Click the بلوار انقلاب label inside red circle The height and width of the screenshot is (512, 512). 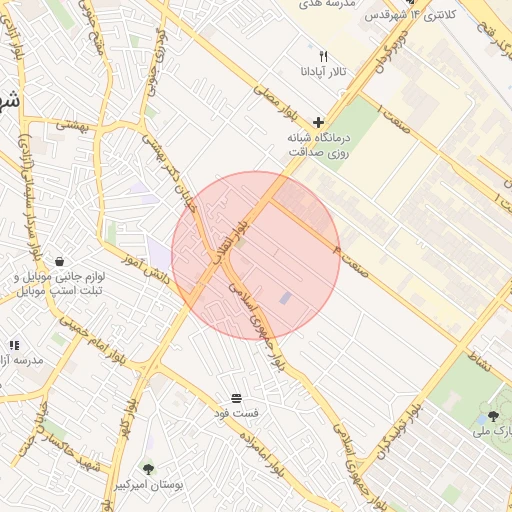coord(232,242)
